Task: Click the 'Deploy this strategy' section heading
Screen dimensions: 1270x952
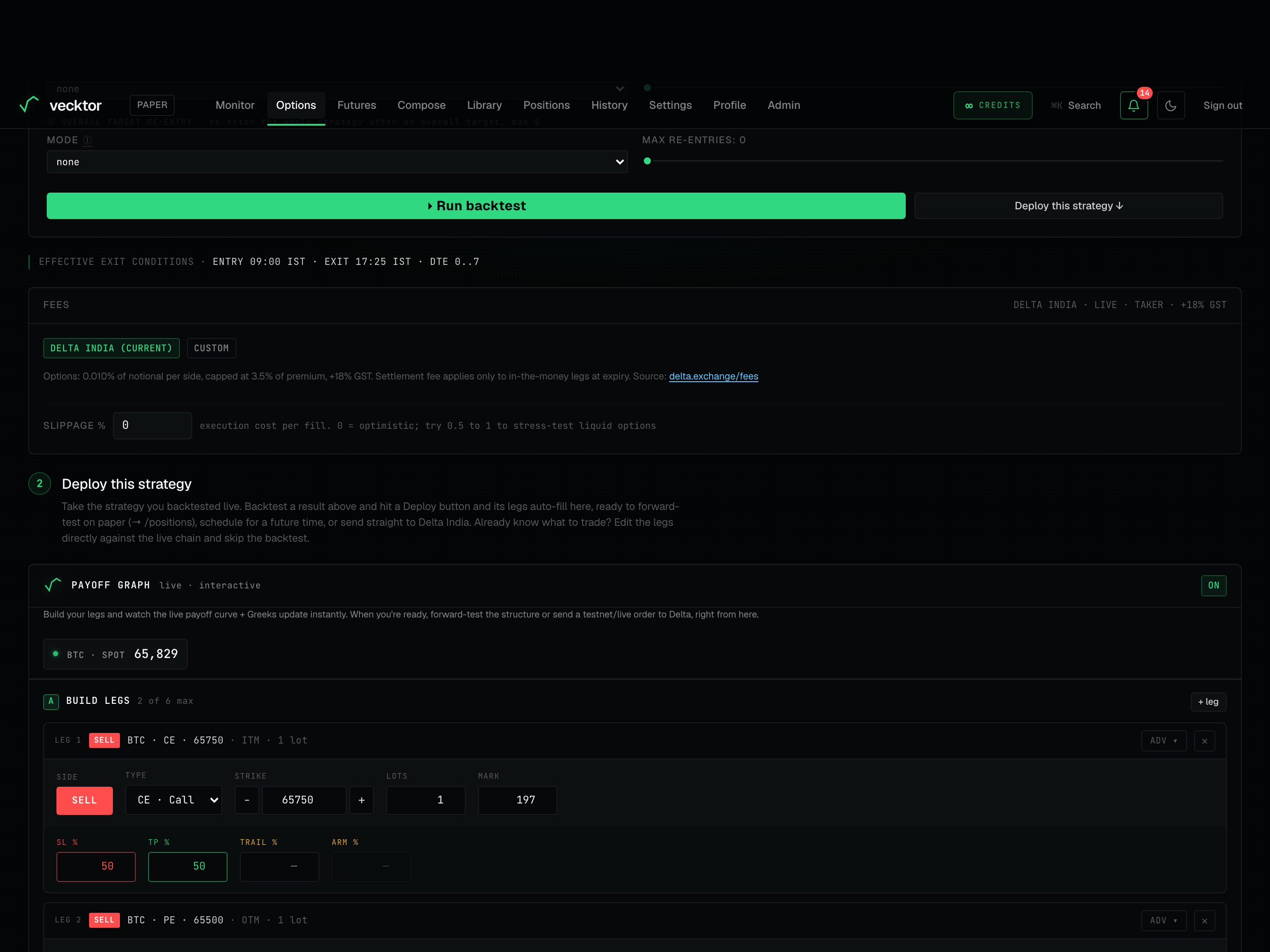Action: pyautogui.click(x=127, y=484)
